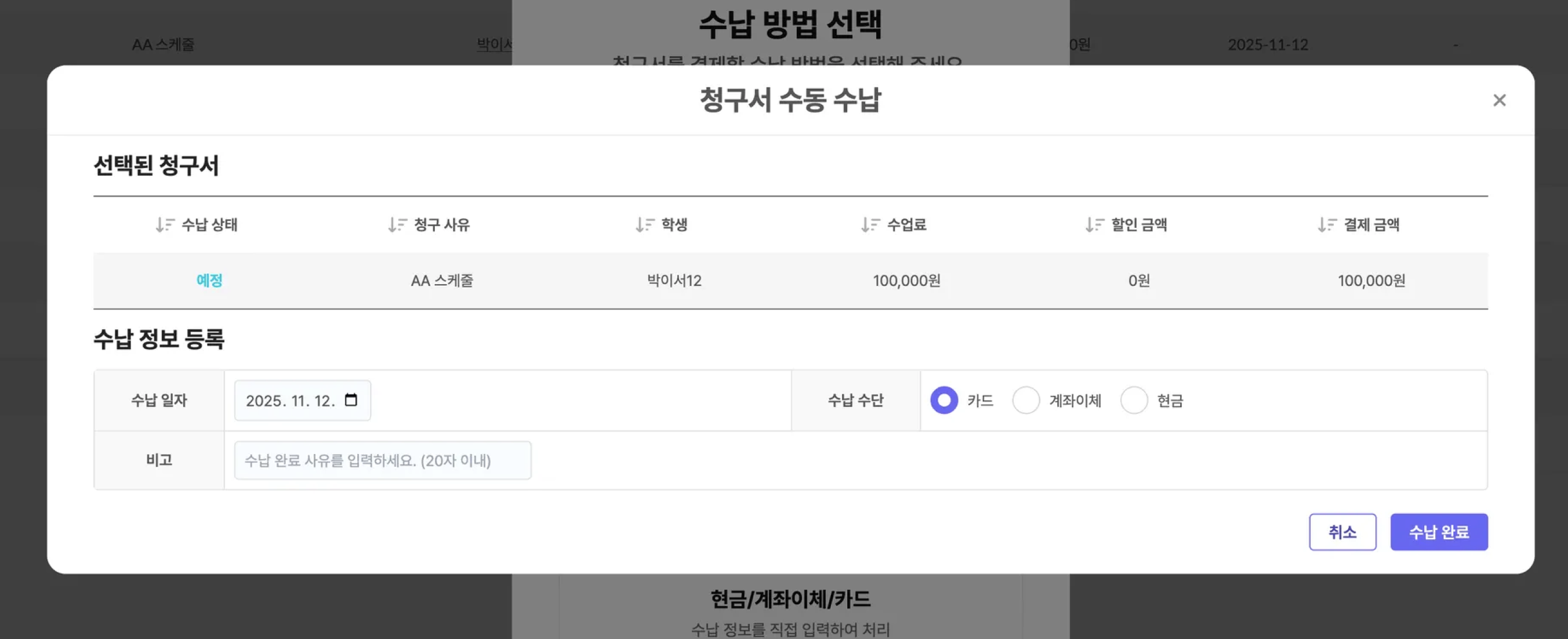Click the 박이서12 student cell

click(674, 281)
